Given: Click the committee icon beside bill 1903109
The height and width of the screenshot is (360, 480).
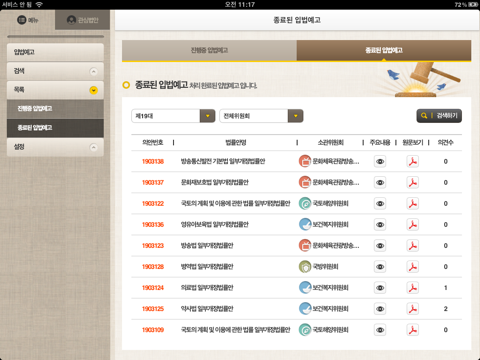Looking at the screenshot, I should pos(305,330).
